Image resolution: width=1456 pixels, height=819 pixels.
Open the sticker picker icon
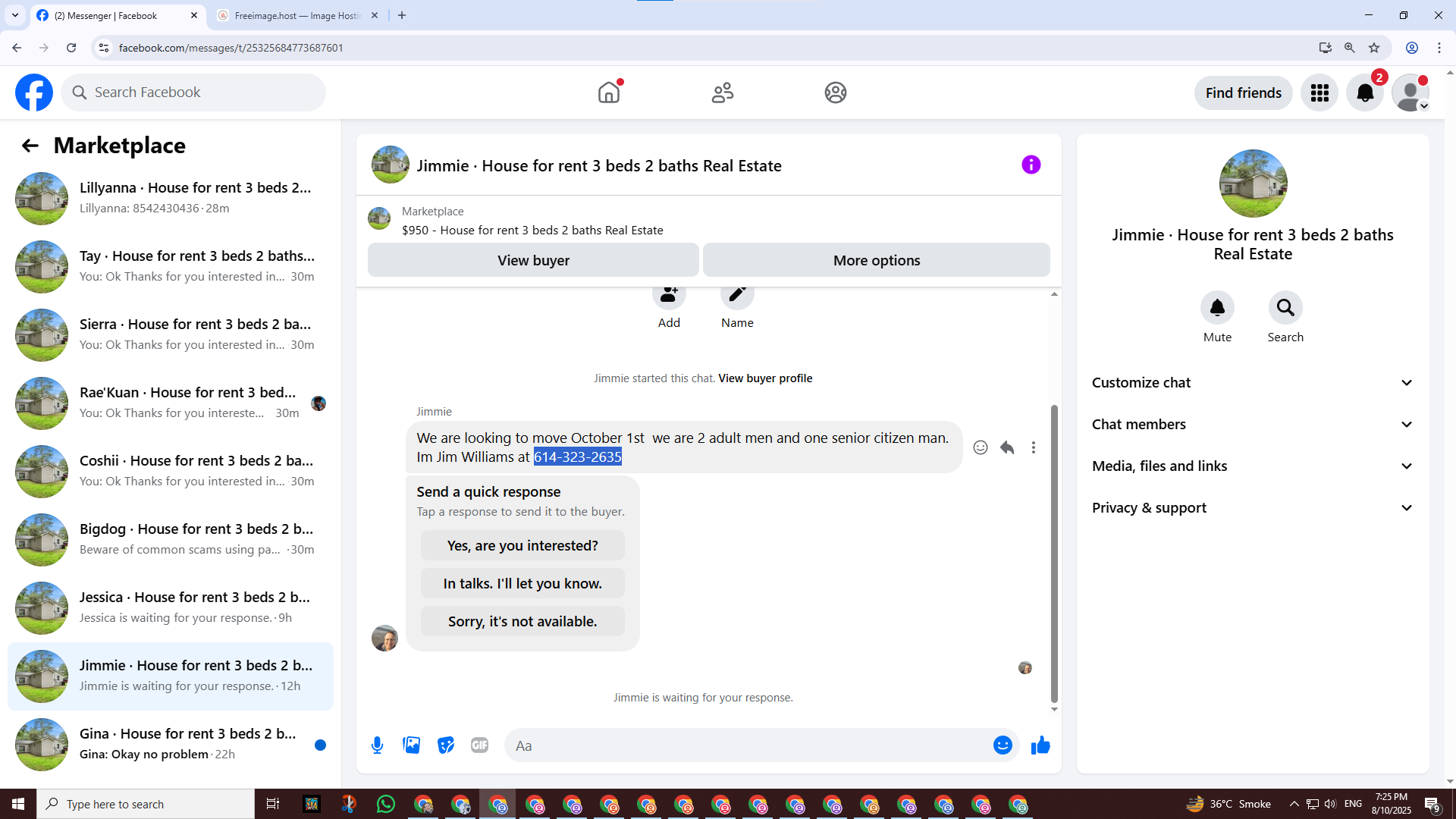pos(446,745)
